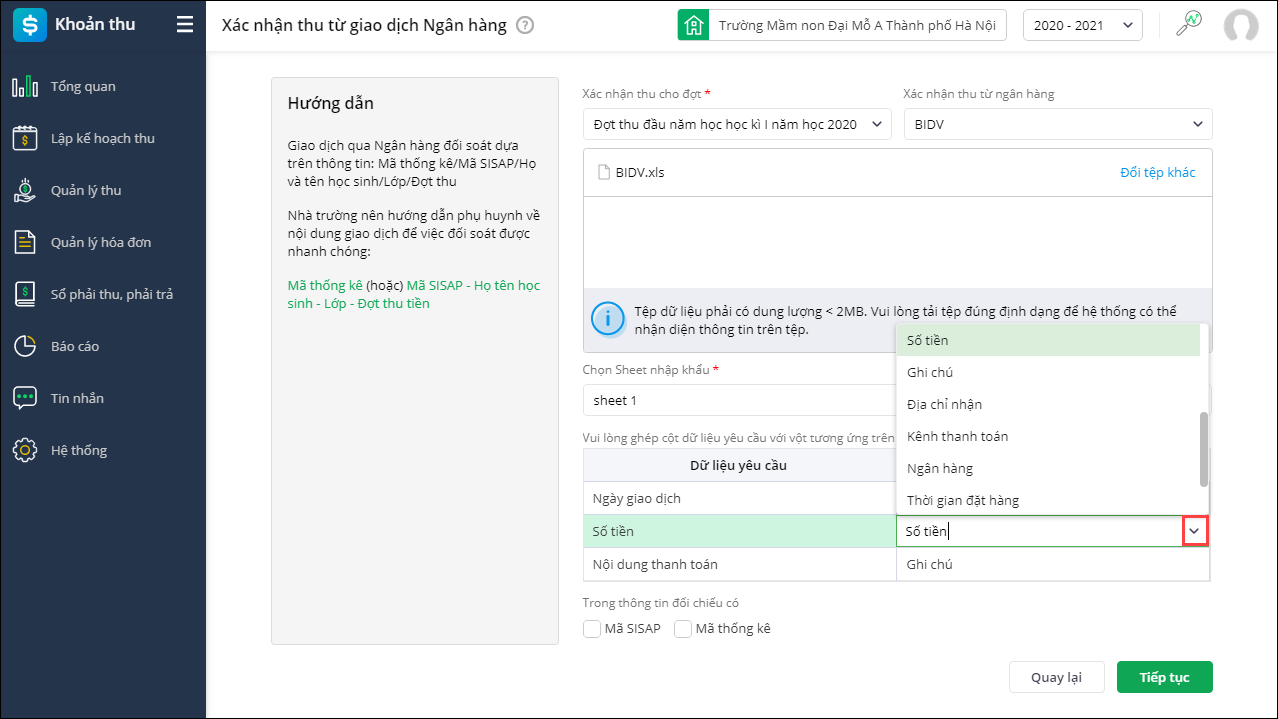This screenshot has height=719, width=1278.
Task: Choose Ngân hàng option in dropdown list
Action: click(x=940, y=469)
